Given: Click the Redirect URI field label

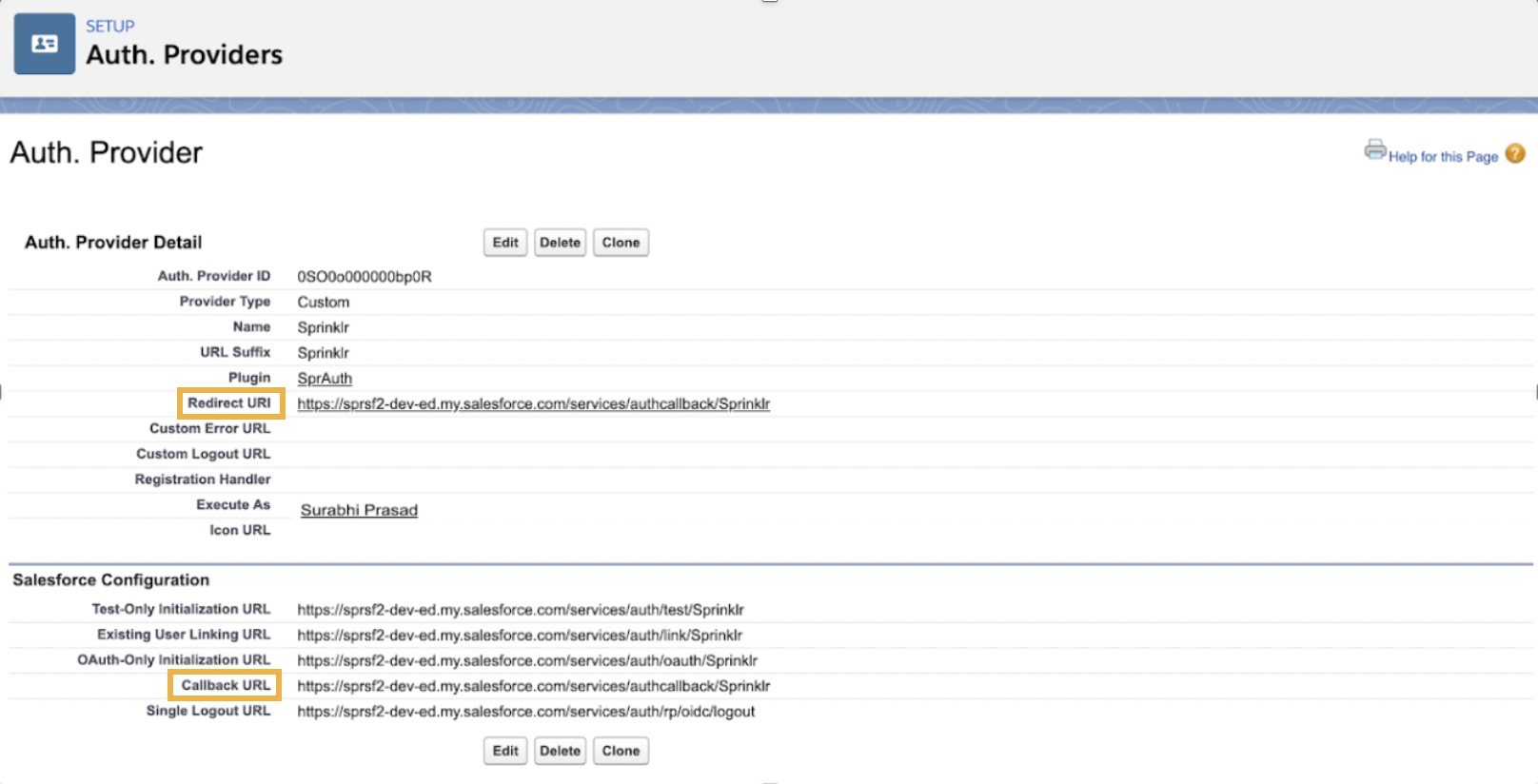Looking at the screenshot, I should pyautogui.click(x=228, y=403).
